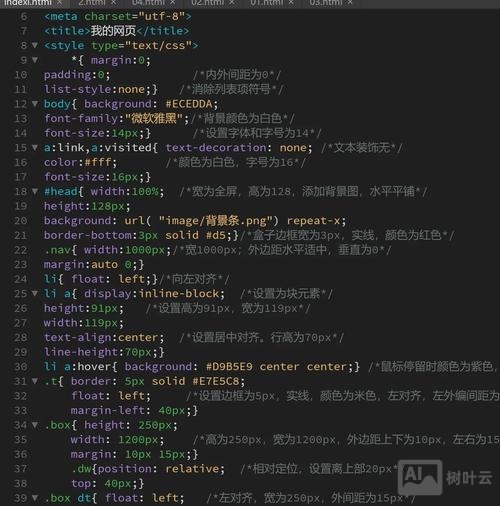Click the meta charset="utf-8" text
The image size is (500, 506).
coord(118,16)
